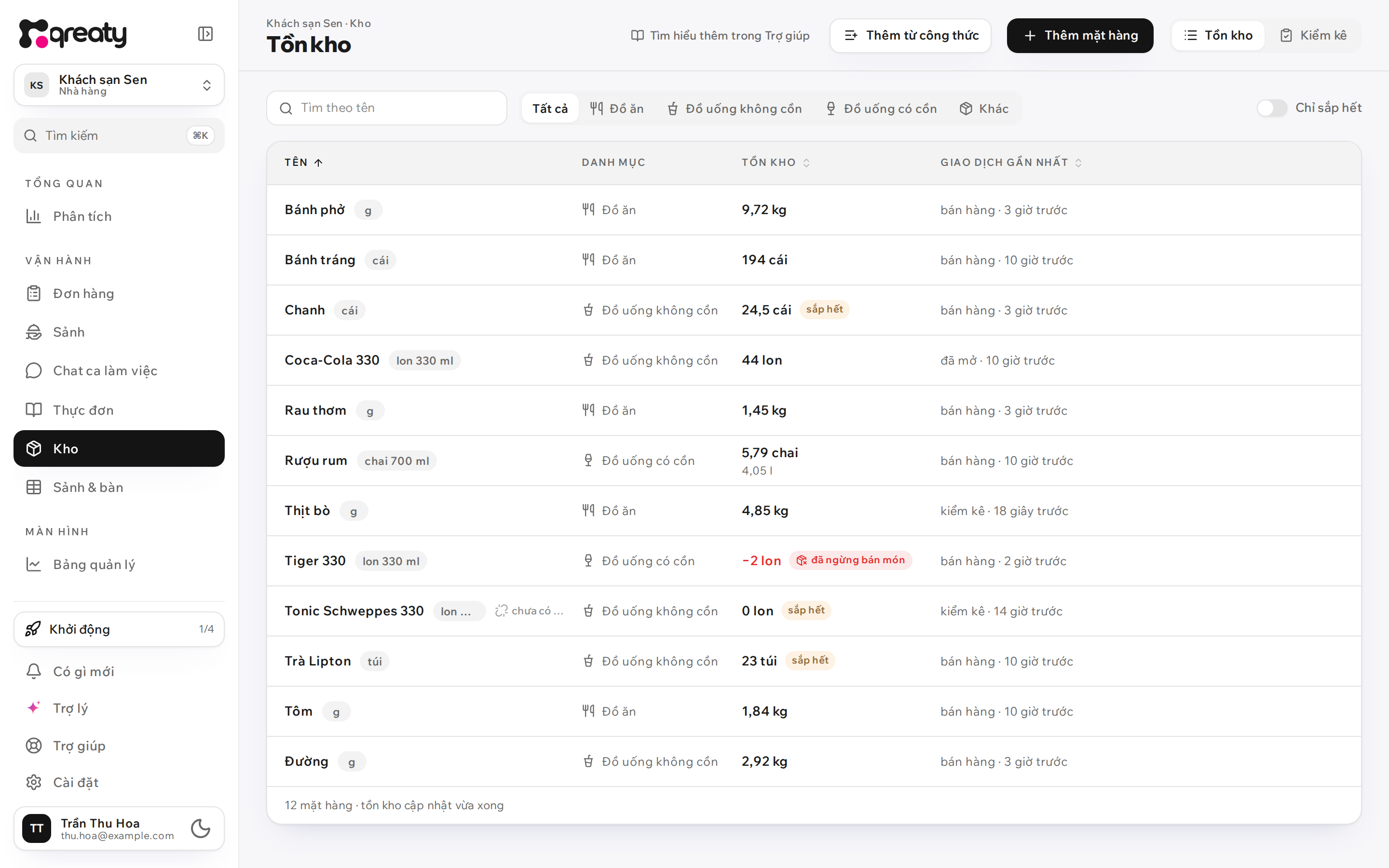Image resolution: width=1389 pixels, height=868 pixels.
Task: Select the Tất cả filter tab
Action: click(550, 108)
